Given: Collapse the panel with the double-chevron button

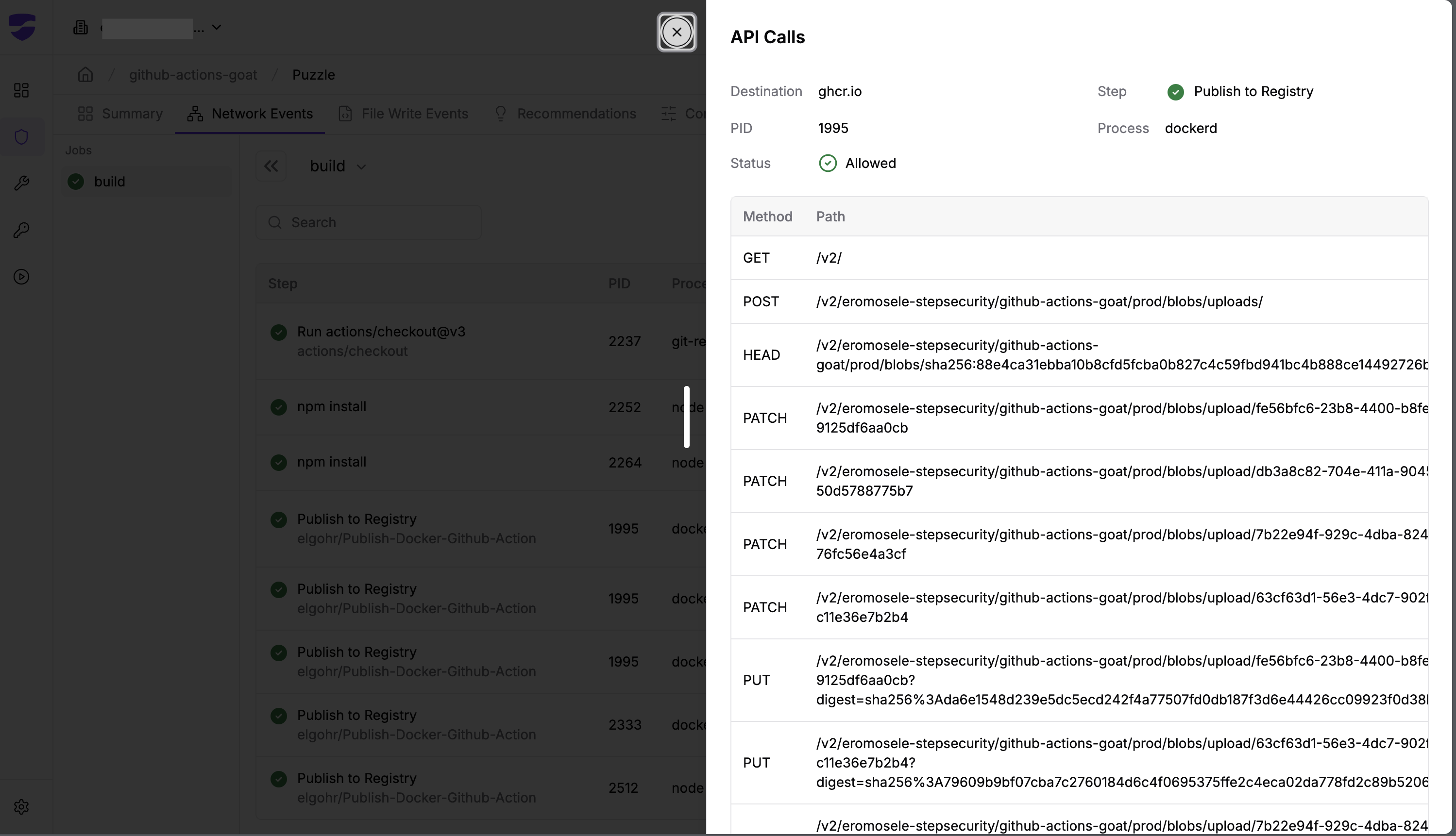Looking at the screenshot, I should 271,166.
